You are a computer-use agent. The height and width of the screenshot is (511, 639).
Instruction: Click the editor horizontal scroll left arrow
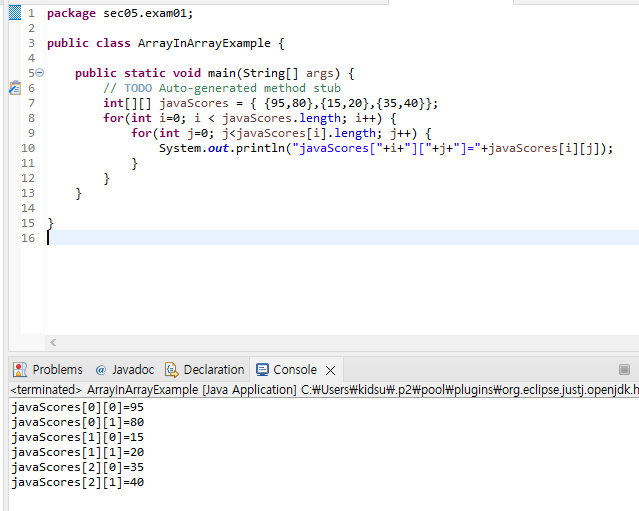(53, 342)
